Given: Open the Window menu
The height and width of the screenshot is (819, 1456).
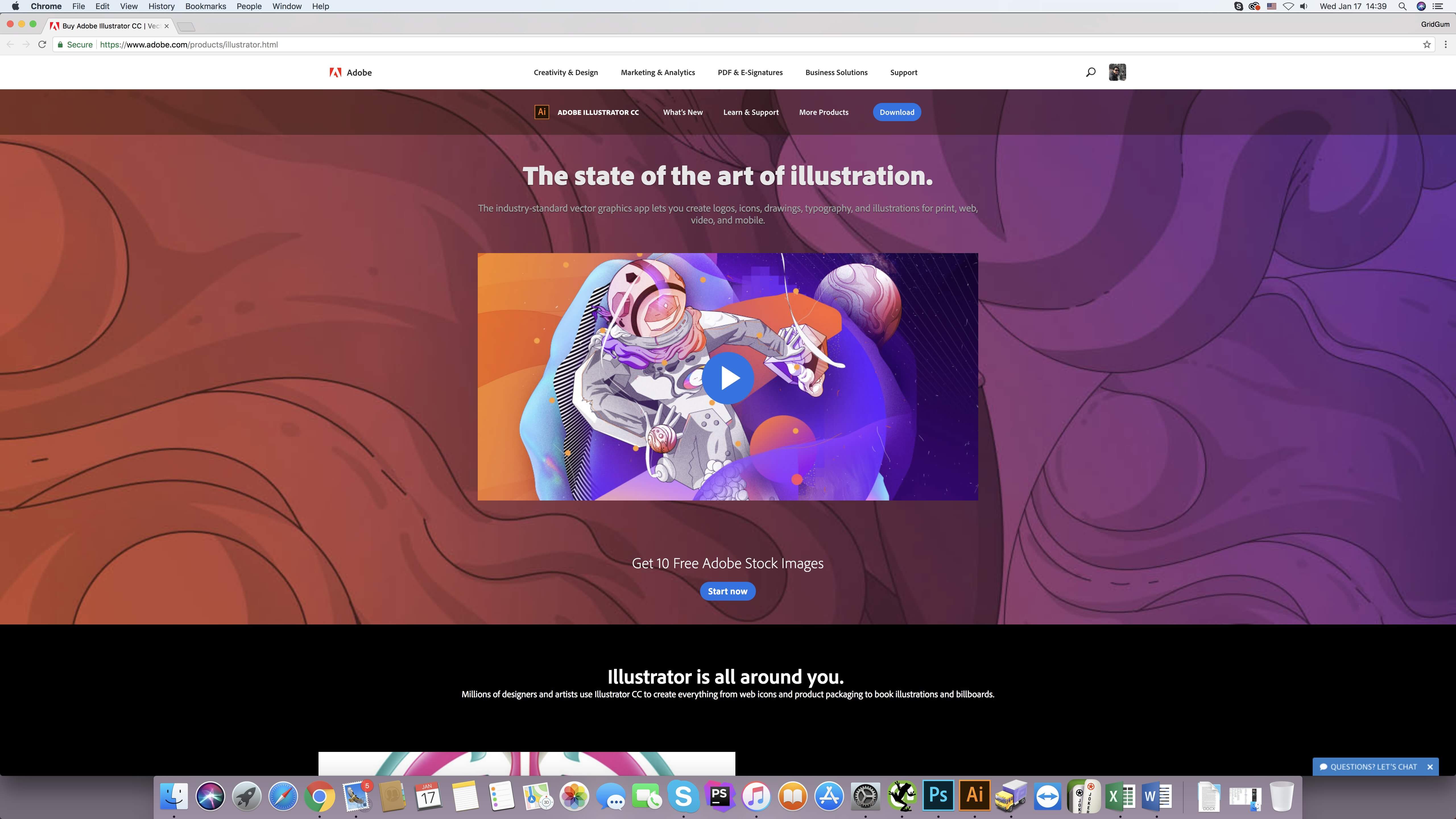Looking at the screenshot, I should coord(287,6).
